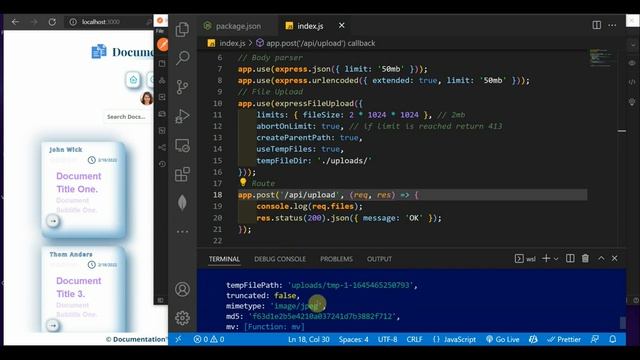Open notifications bell

coord(613,339)
